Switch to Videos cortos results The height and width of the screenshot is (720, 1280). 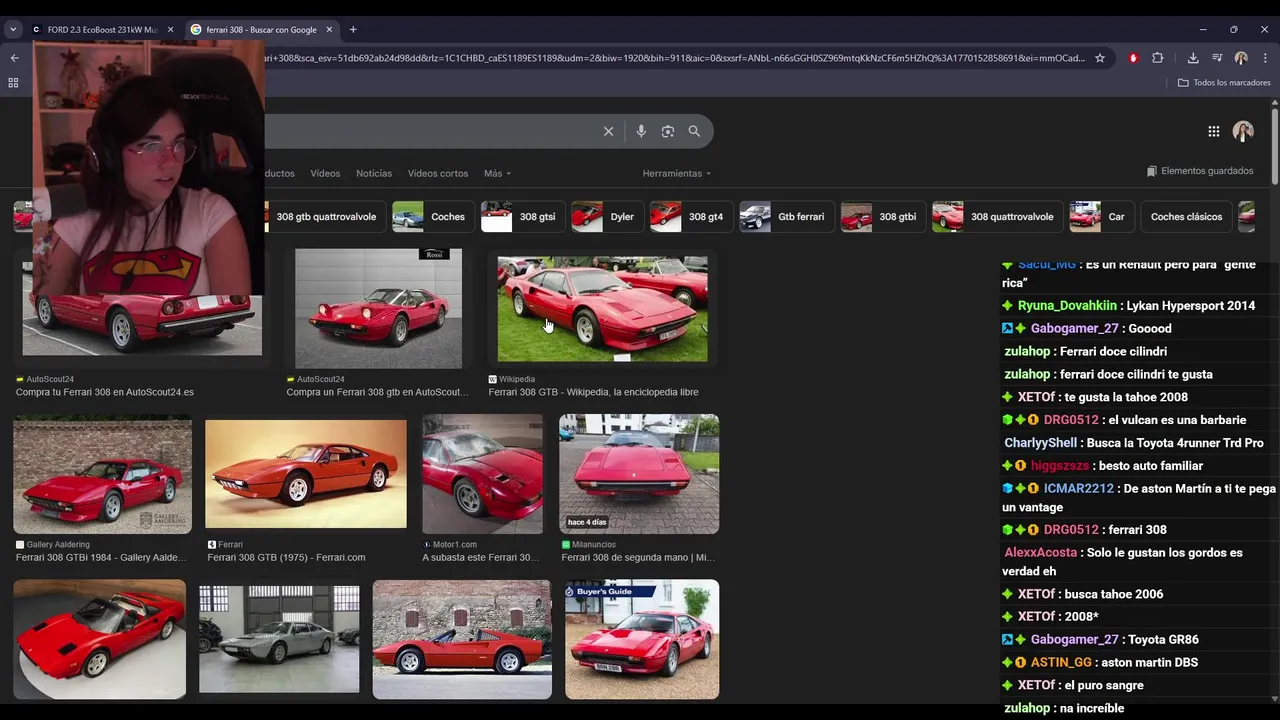coord(438,173)
